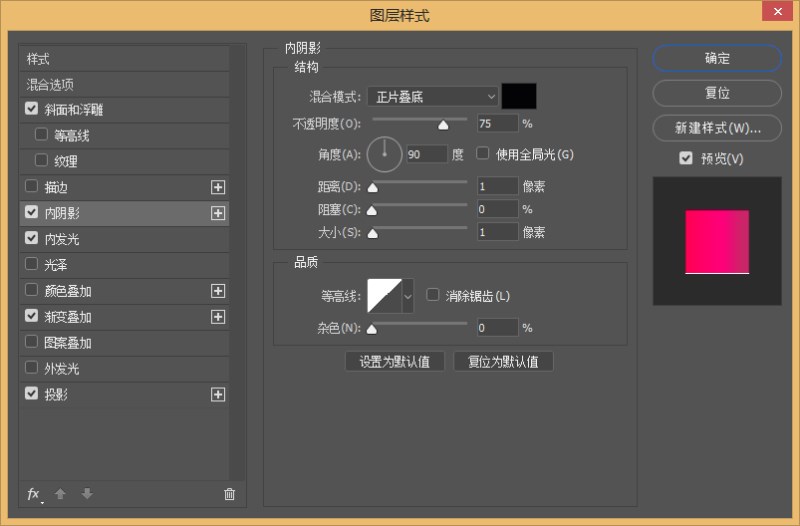The width and height of the screenshot is (800, 526).
Task: Uncheck the 内发光 checkbox
Action: tap(32, 238)
